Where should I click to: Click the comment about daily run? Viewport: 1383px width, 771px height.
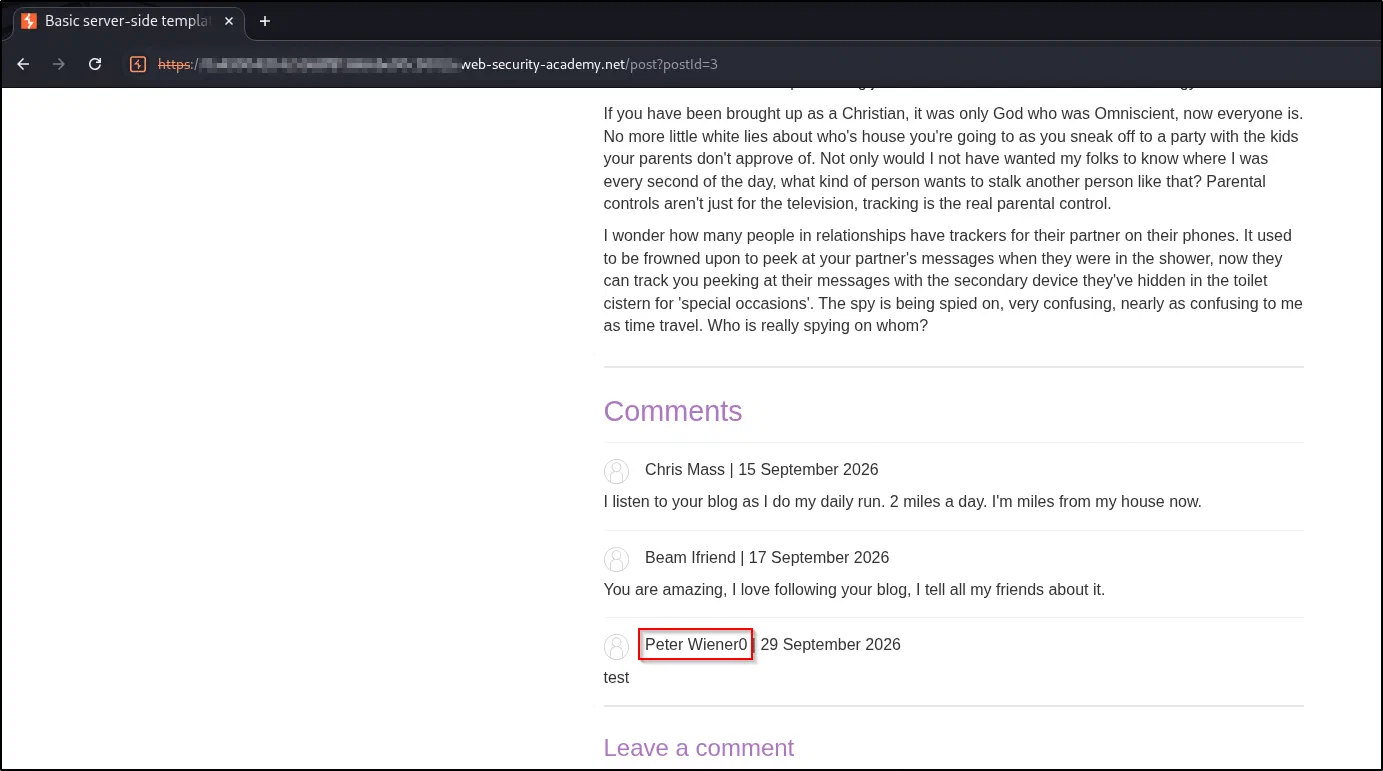(903, 502)
